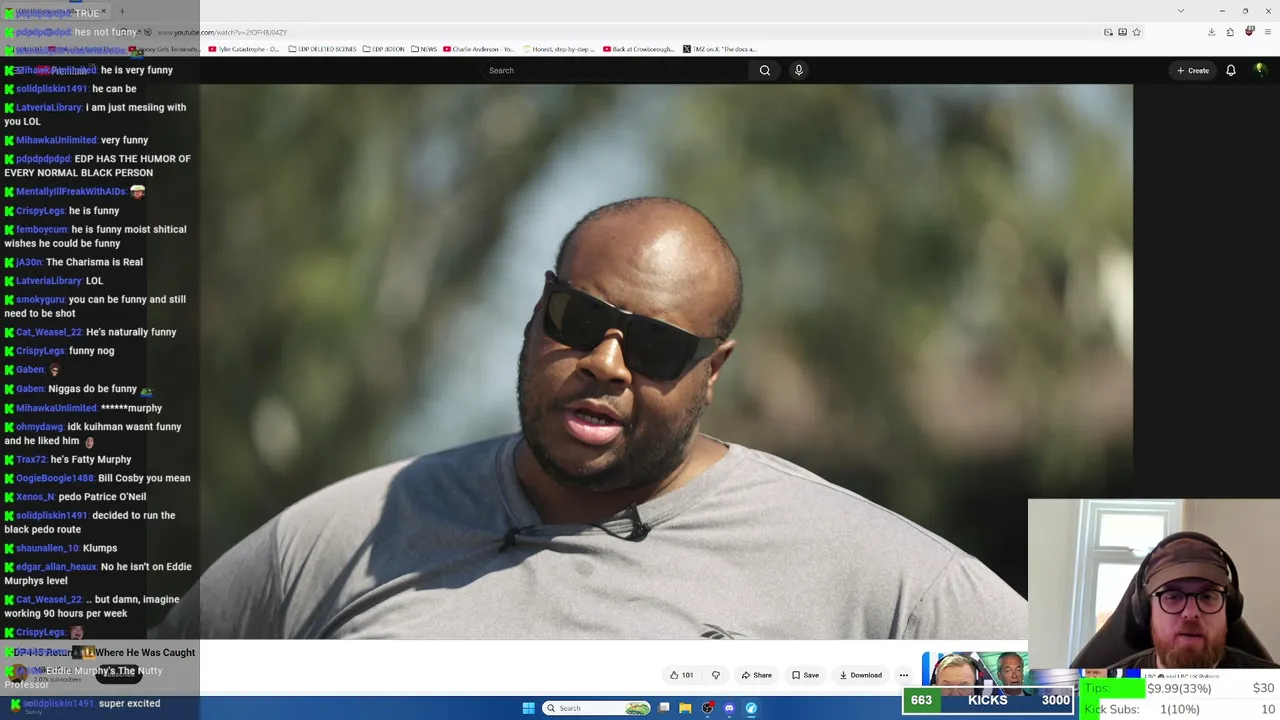The height and width of the screenshot is (720, 1280).
Task: Click the YouTube address bar URL
Action: [x=222, y=32]
